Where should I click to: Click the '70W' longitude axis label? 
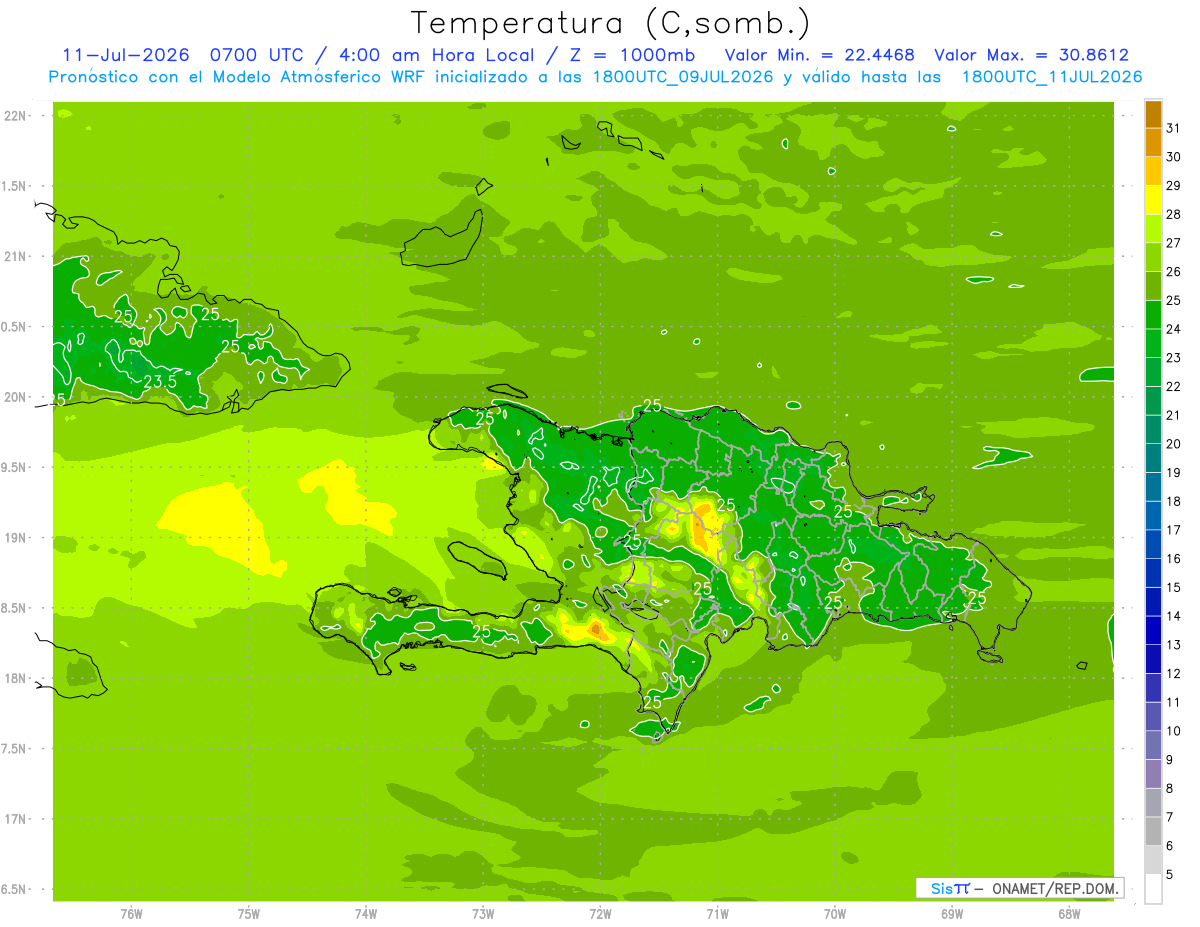tap(835, 914)
